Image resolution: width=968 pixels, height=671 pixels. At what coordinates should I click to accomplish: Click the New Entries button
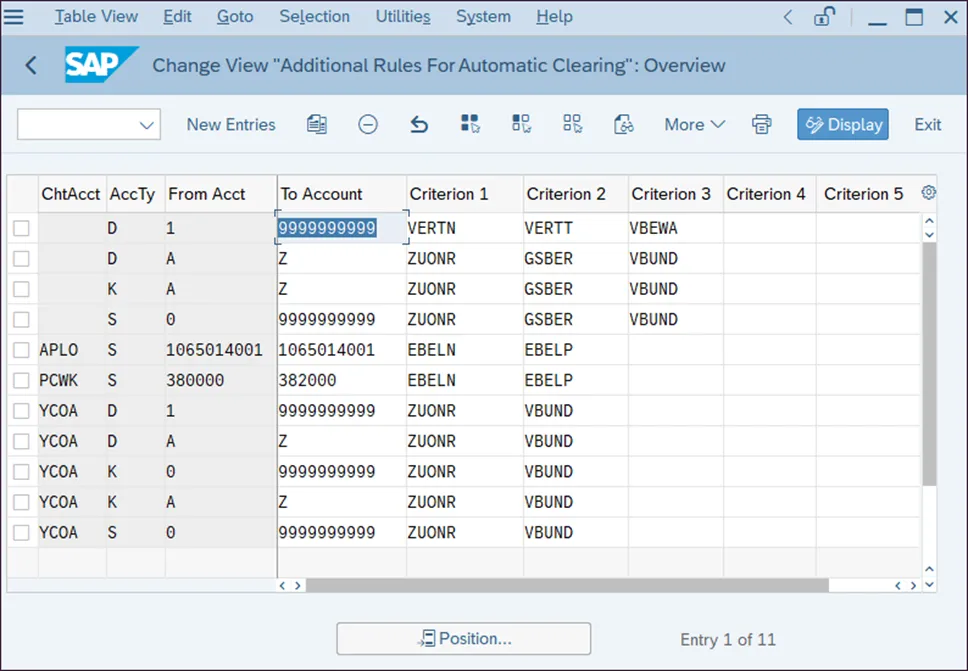coord(231,124)
